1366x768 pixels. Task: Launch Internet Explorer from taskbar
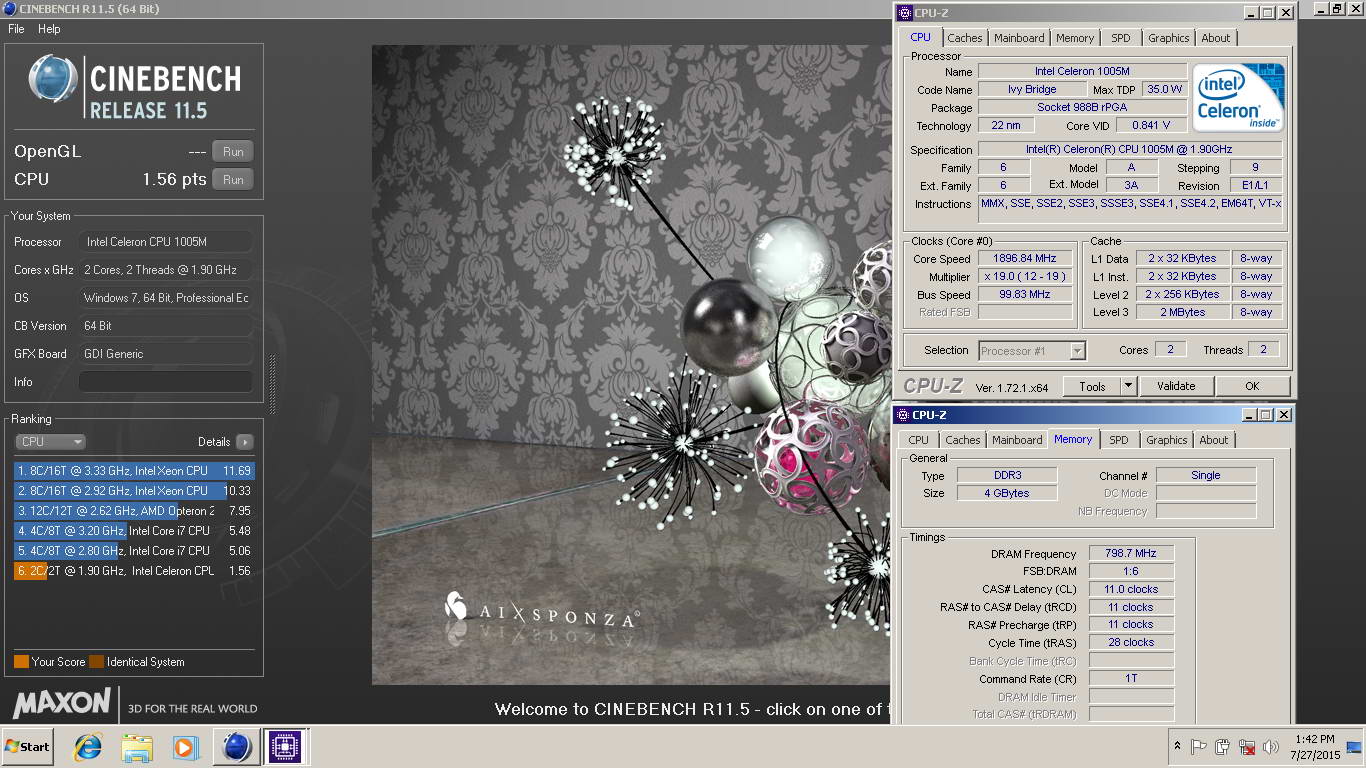click(x=89, y=747)
